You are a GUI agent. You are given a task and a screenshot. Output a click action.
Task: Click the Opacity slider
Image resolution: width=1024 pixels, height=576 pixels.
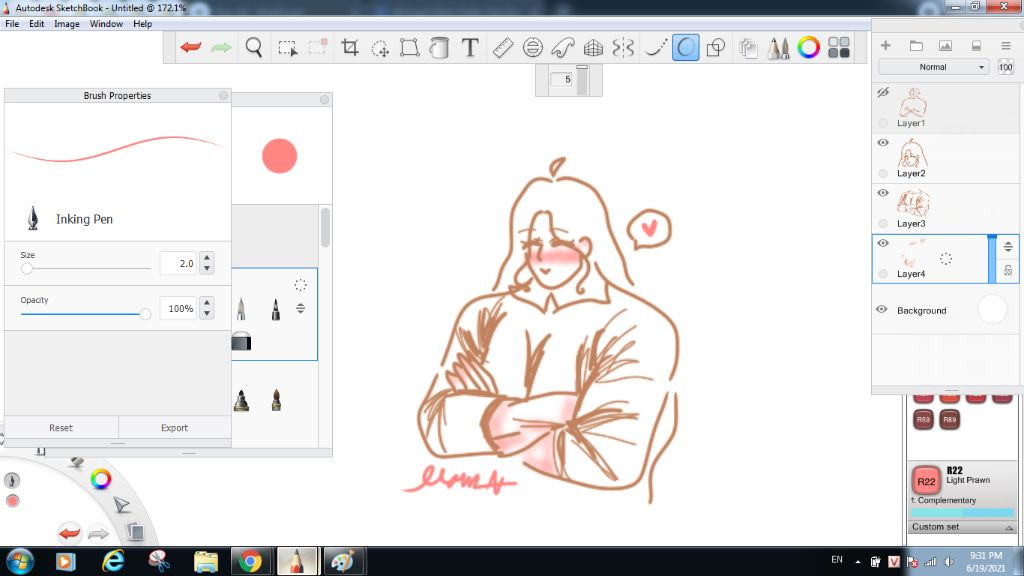86,314
